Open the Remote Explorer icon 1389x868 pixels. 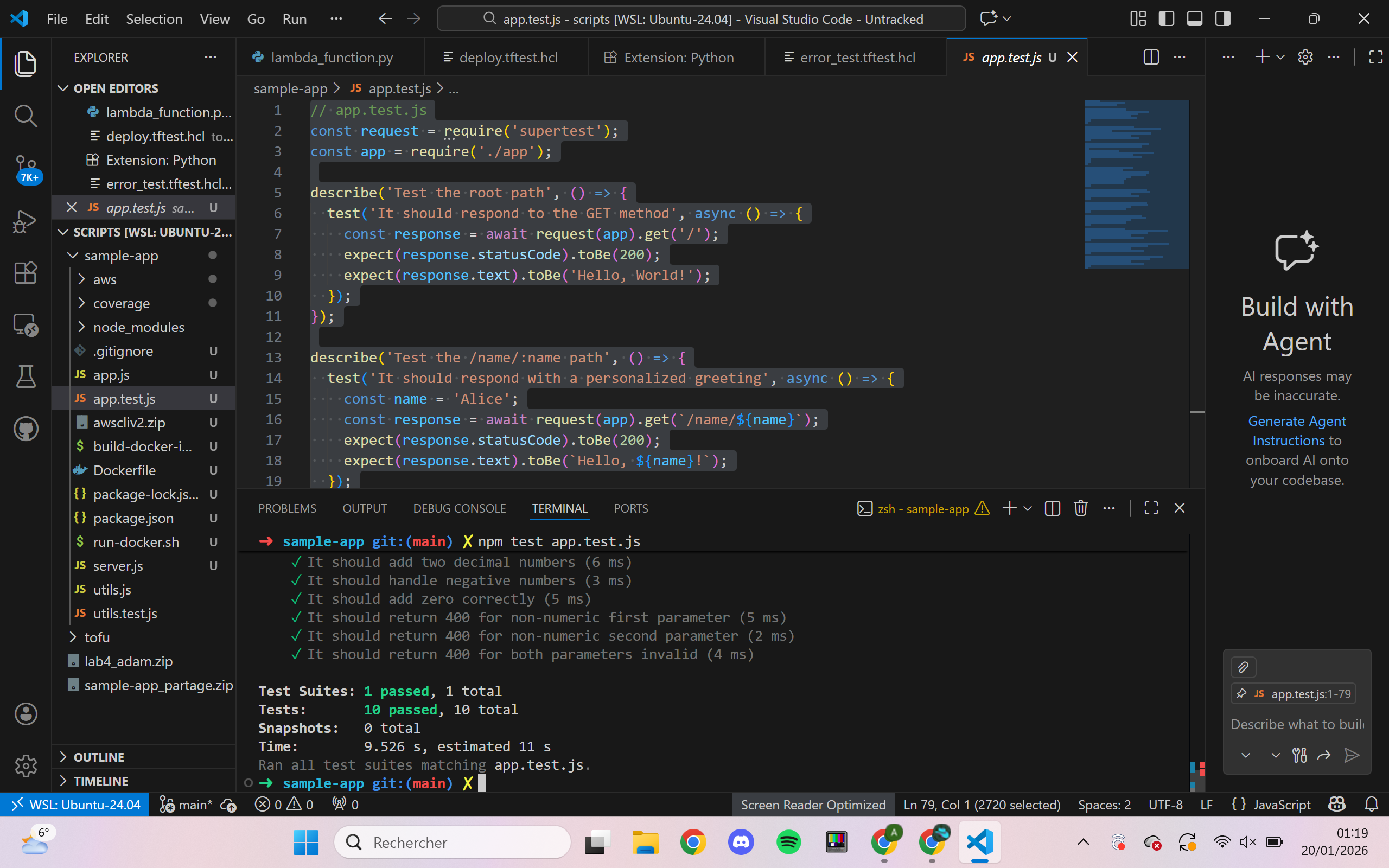[26, 324]
